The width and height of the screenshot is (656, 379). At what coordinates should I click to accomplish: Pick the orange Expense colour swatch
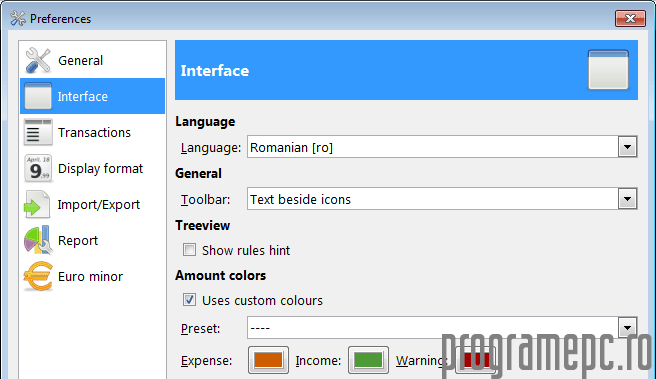coord(268,360)
